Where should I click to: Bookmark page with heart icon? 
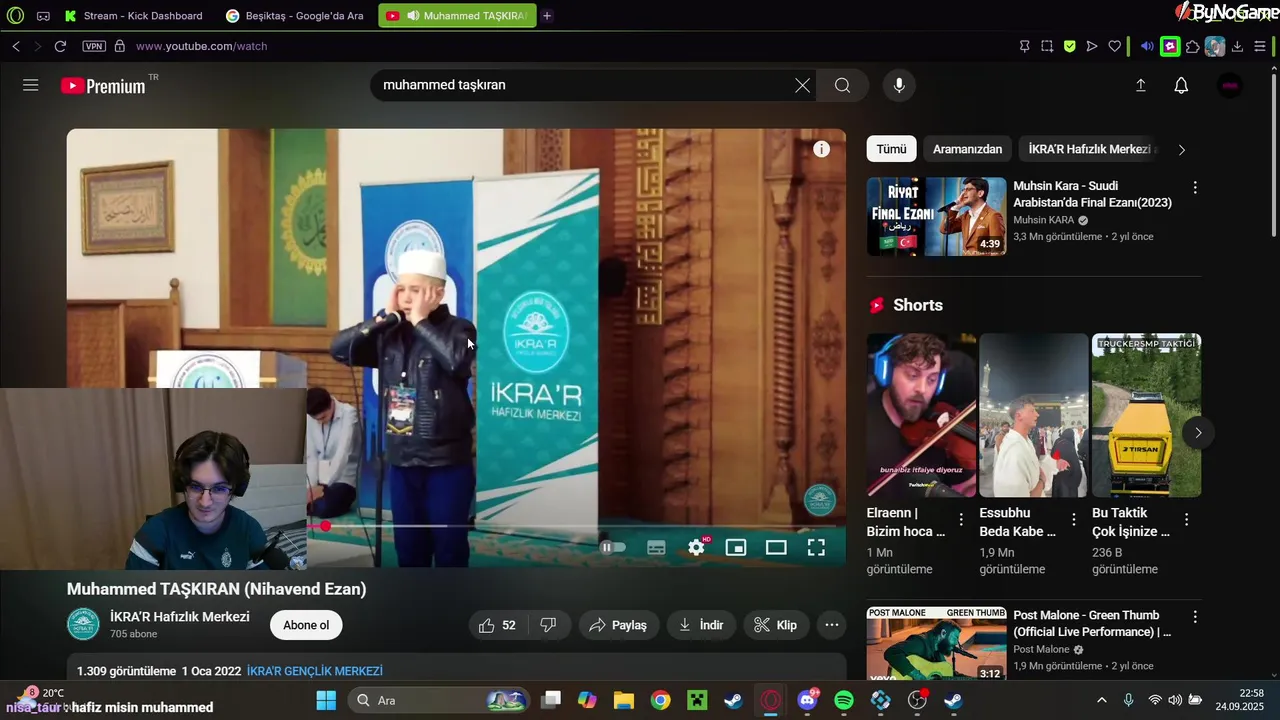[1115, 46]
